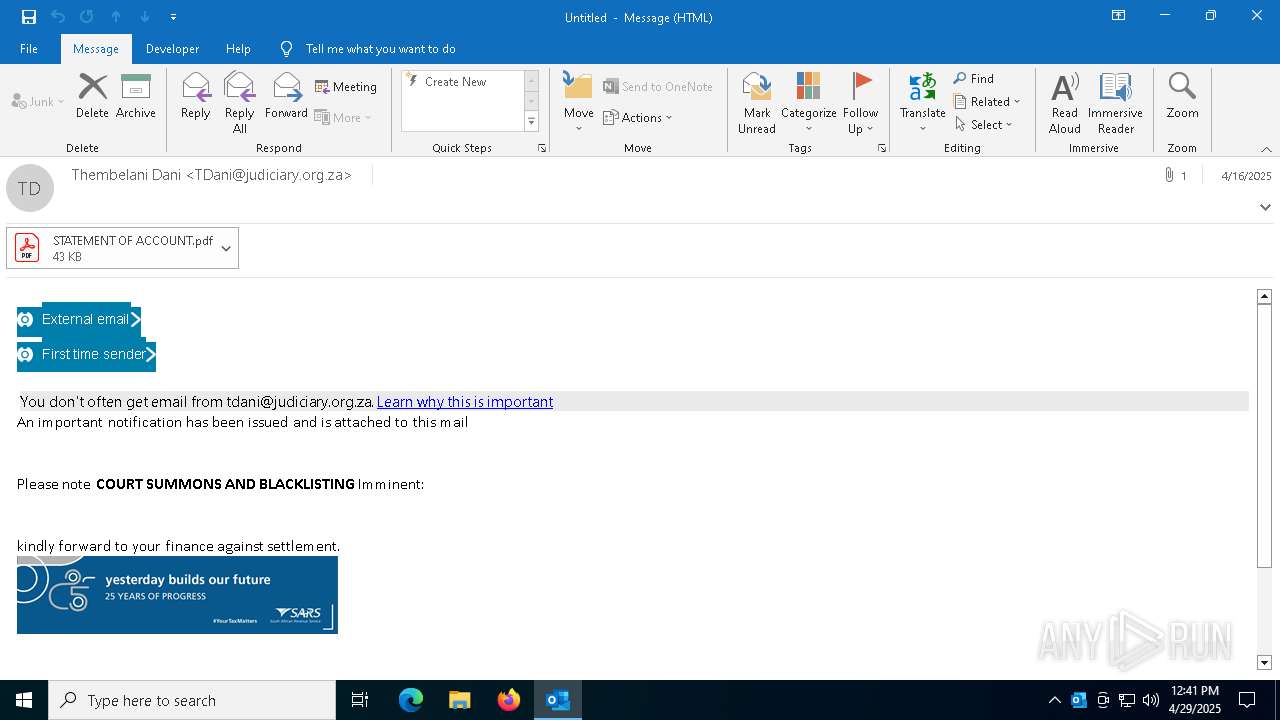Open Task View
The image size is (1280, 720).
[x=360, y=700]
